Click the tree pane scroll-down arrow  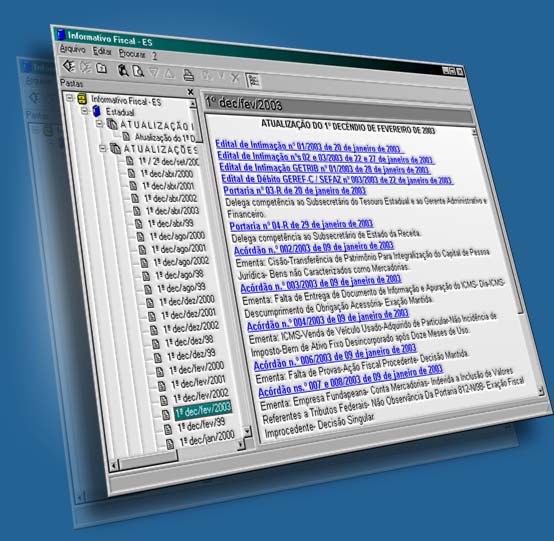(x=247, y=431)
